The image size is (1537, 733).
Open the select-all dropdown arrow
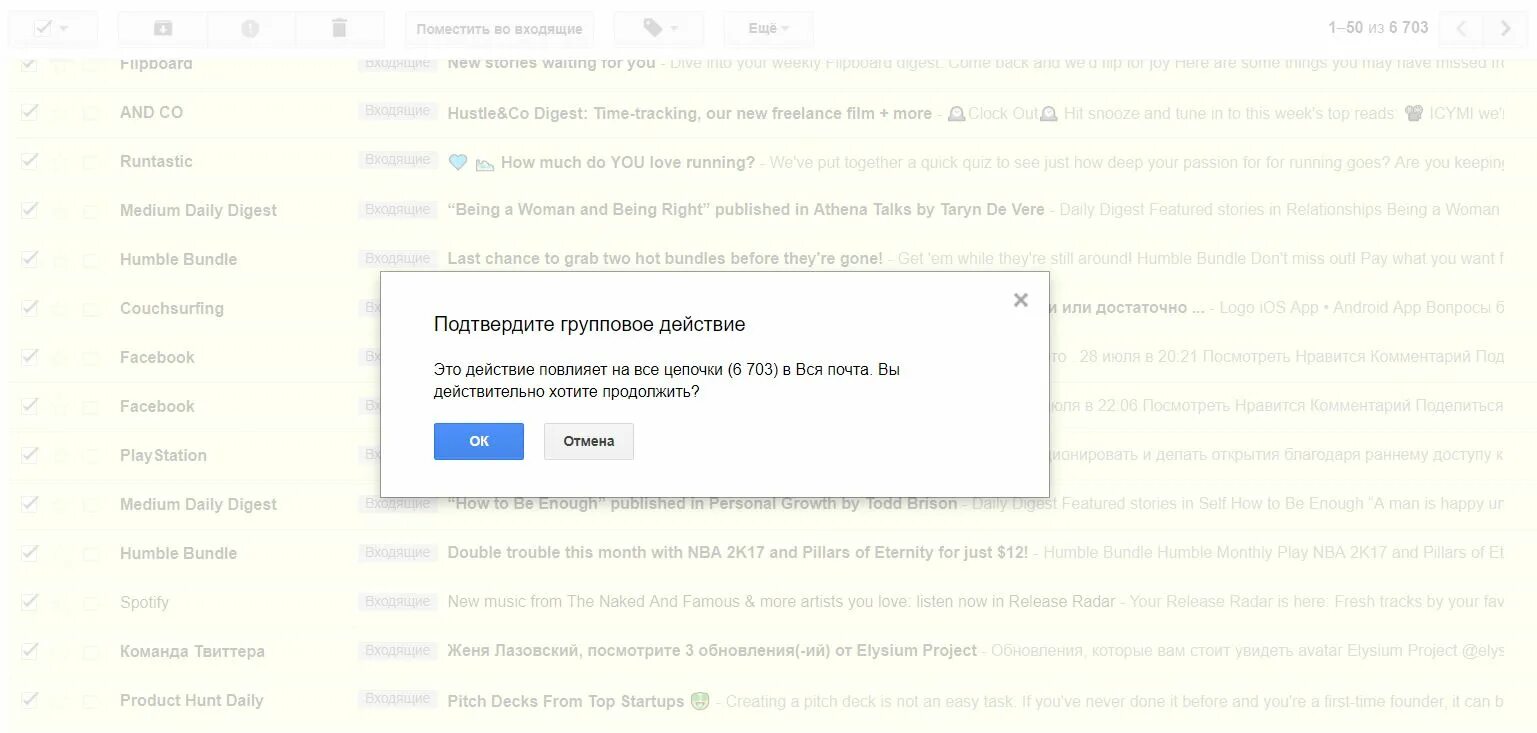65,29
